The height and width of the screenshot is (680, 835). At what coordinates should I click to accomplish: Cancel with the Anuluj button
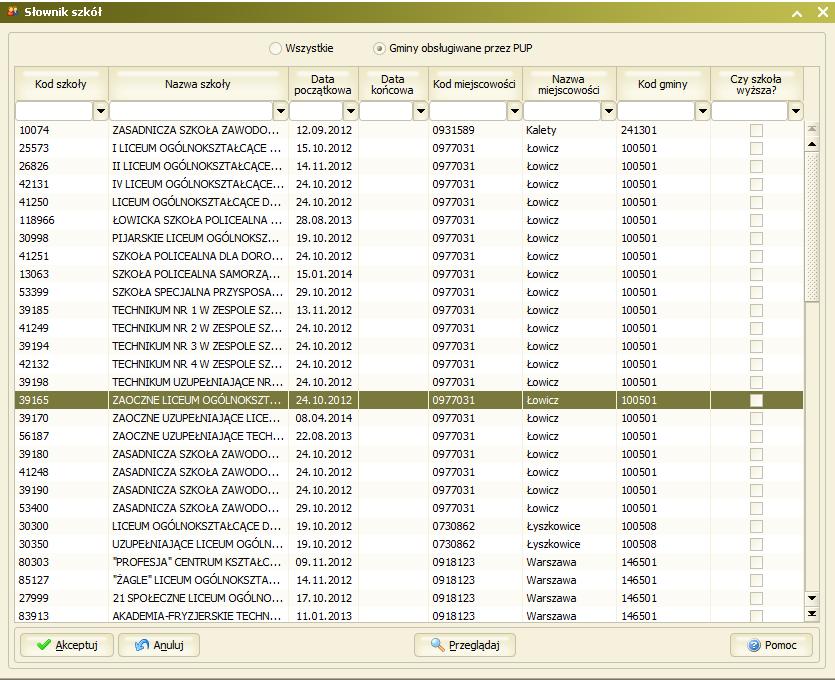pos(159,645)
